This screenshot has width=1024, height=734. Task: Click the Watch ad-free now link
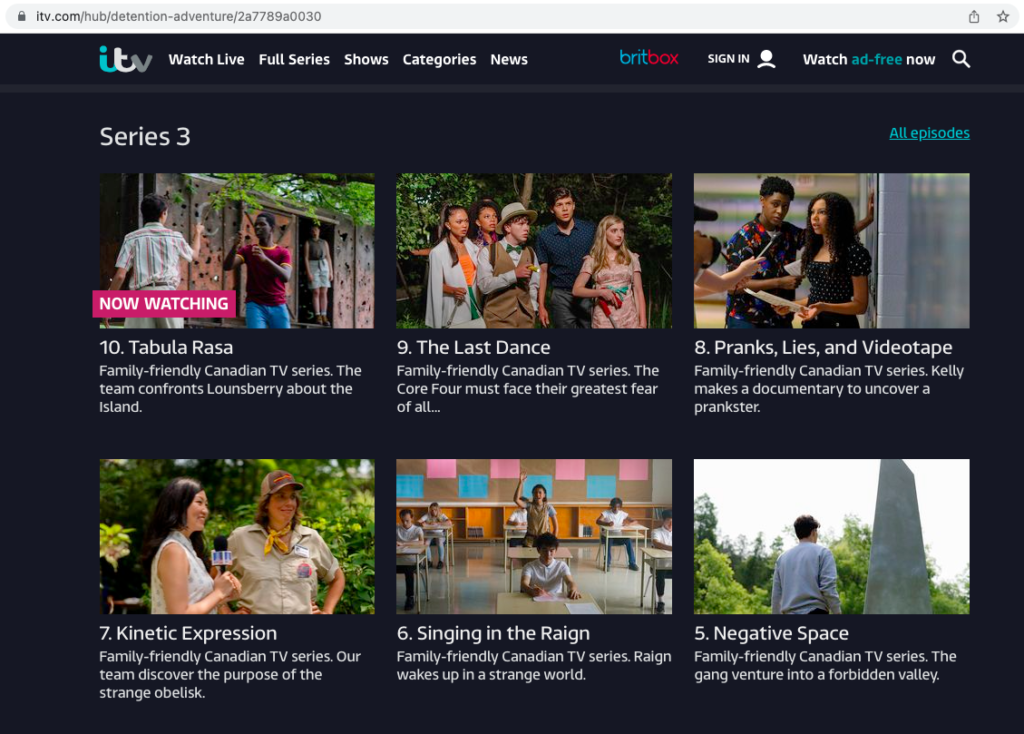tap(868, 59)
